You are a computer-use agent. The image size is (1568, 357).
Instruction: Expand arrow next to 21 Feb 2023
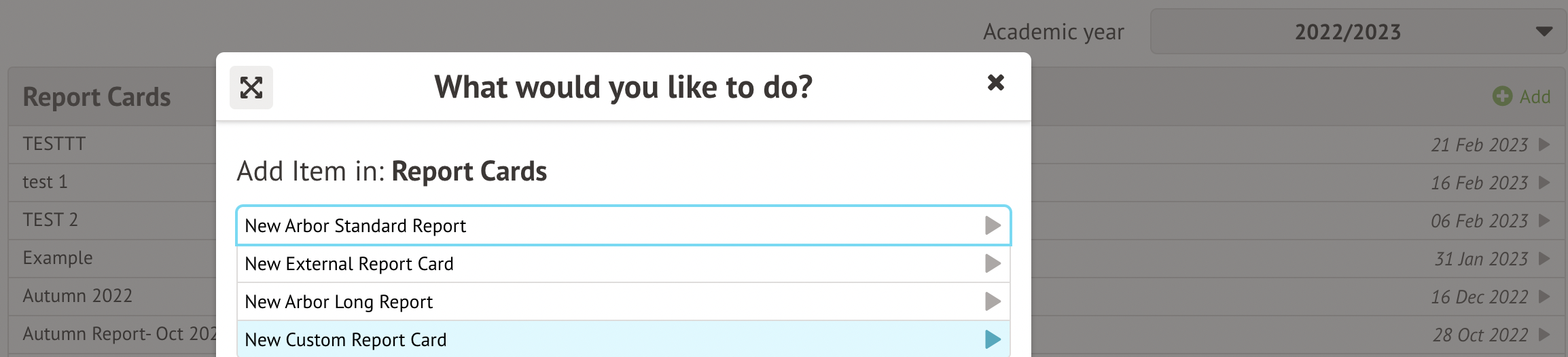1544,145
